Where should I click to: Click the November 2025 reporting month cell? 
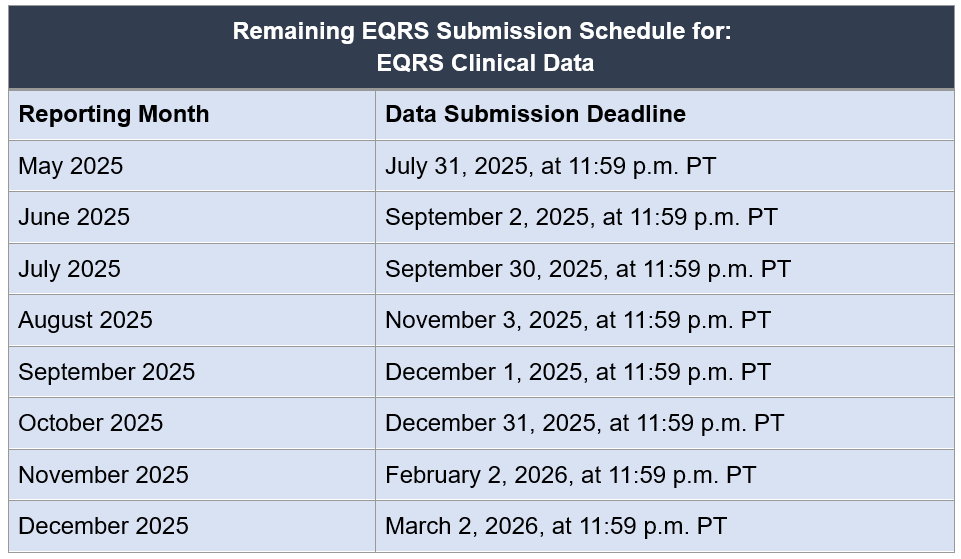click(192, 475)
